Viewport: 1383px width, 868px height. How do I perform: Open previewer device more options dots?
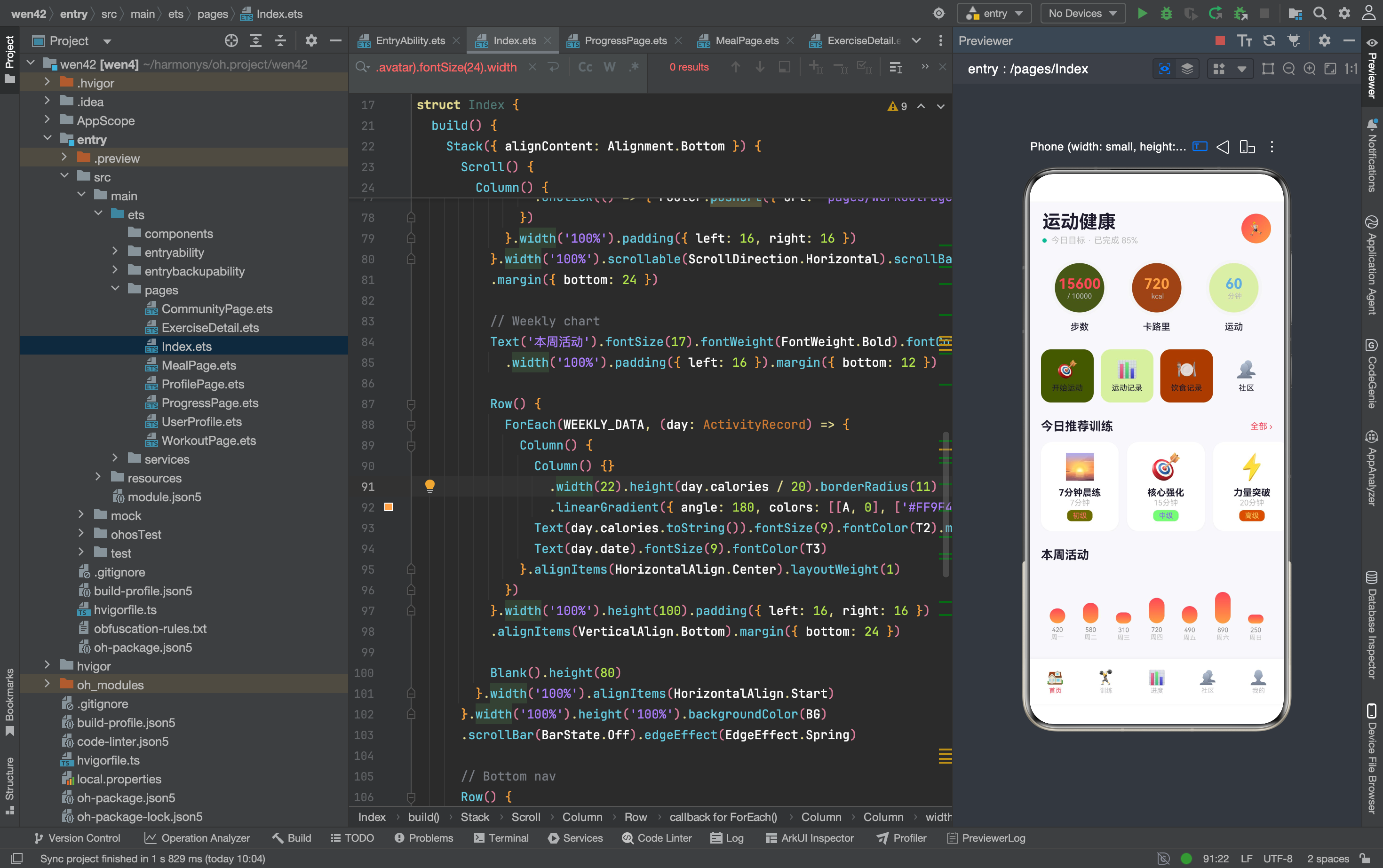tap(1272, 147)
